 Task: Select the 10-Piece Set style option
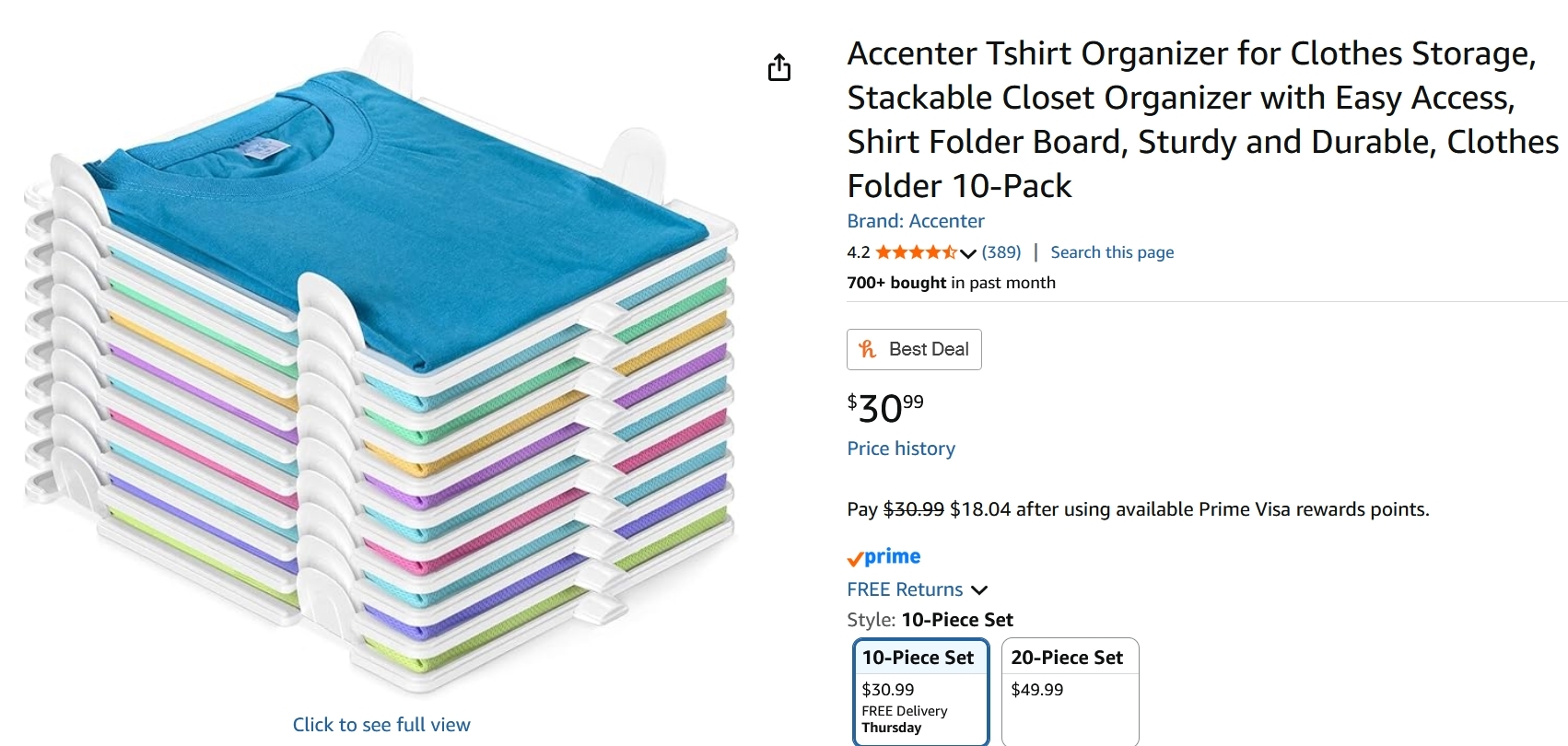point(920,691)
